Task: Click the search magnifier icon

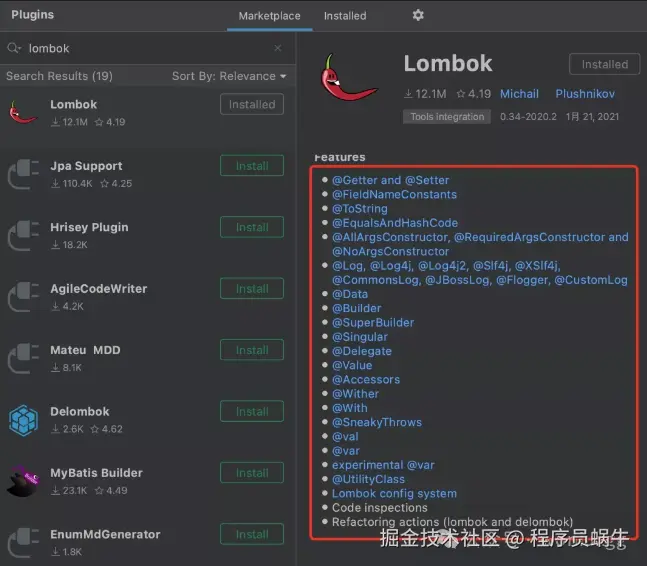Action: pyautogui.click(x=14, y=48)
